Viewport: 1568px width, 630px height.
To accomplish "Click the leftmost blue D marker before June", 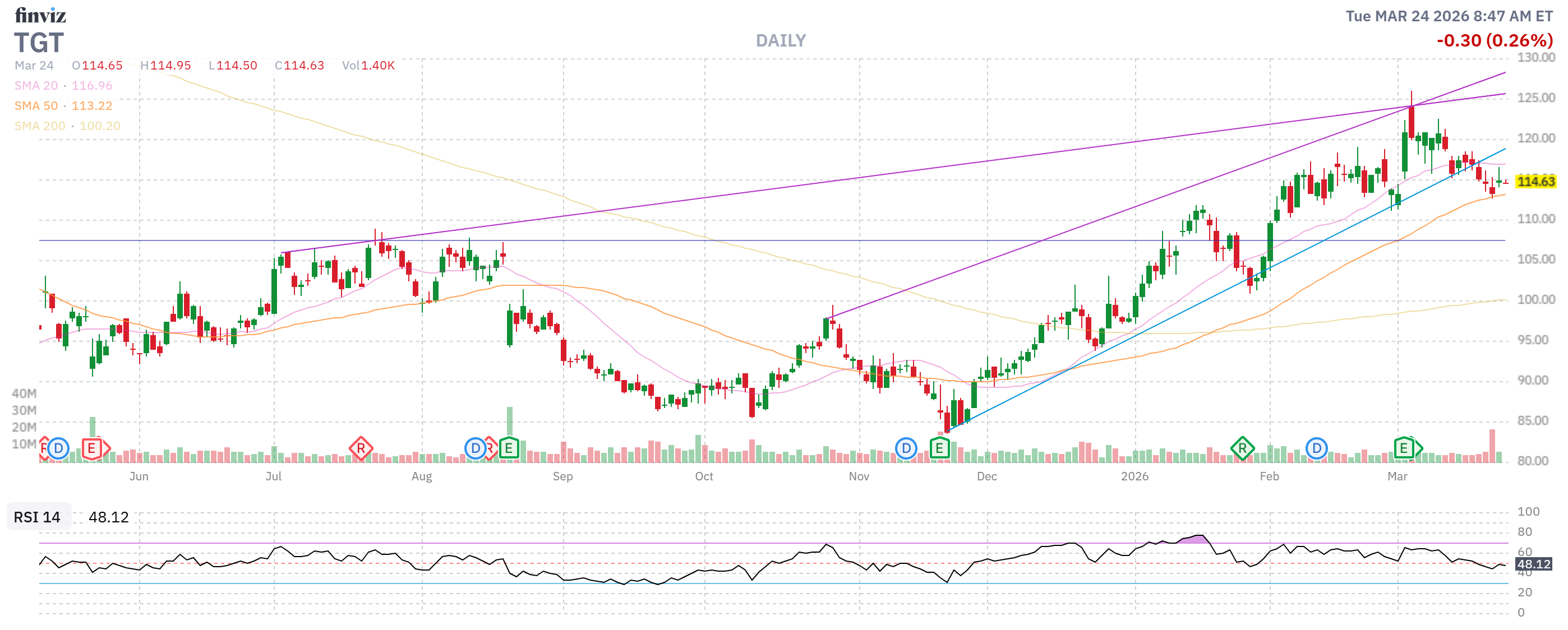I will [58, 449].
